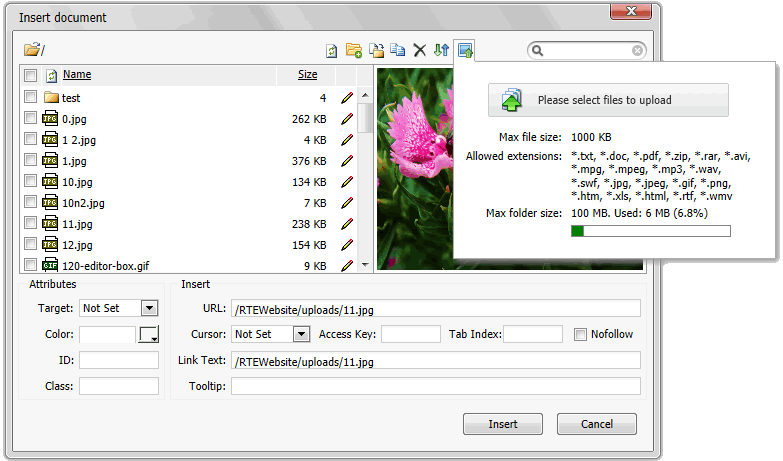This screenshot has width=783, height=461.
Task: Toggle the select-all checkbox in the header
Action: [30, 75]
